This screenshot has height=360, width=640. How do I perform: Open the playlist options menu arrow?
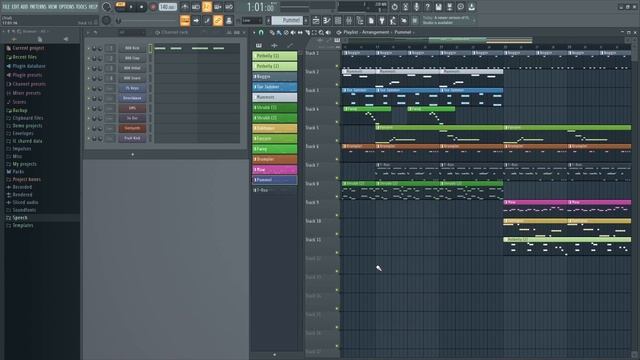254,32
